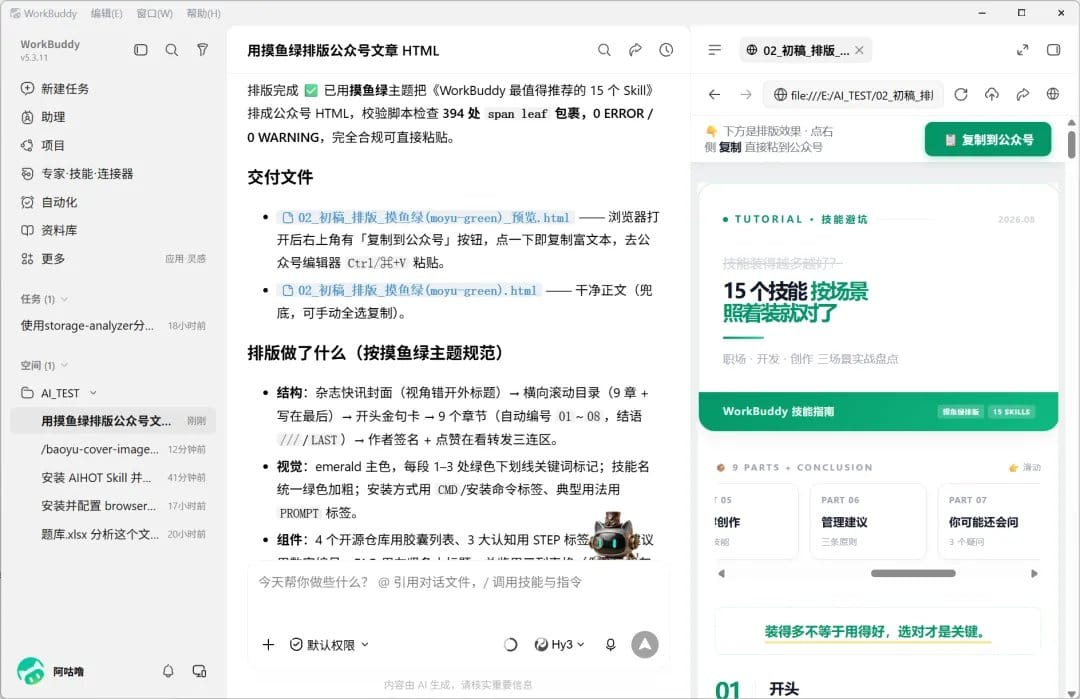This screenshot has width=1080, height=699.
Task: Collapse the 空间 (1) section
Action: 64,365
